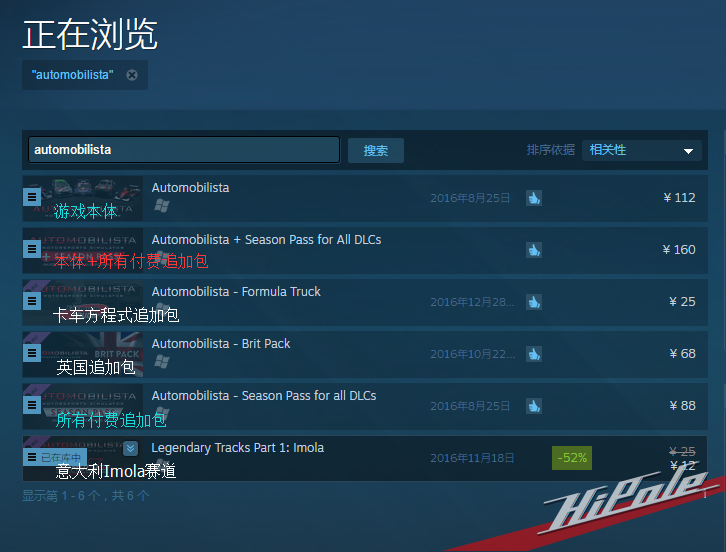Open Automobilista - Formula Truck result

pos(236,292)
